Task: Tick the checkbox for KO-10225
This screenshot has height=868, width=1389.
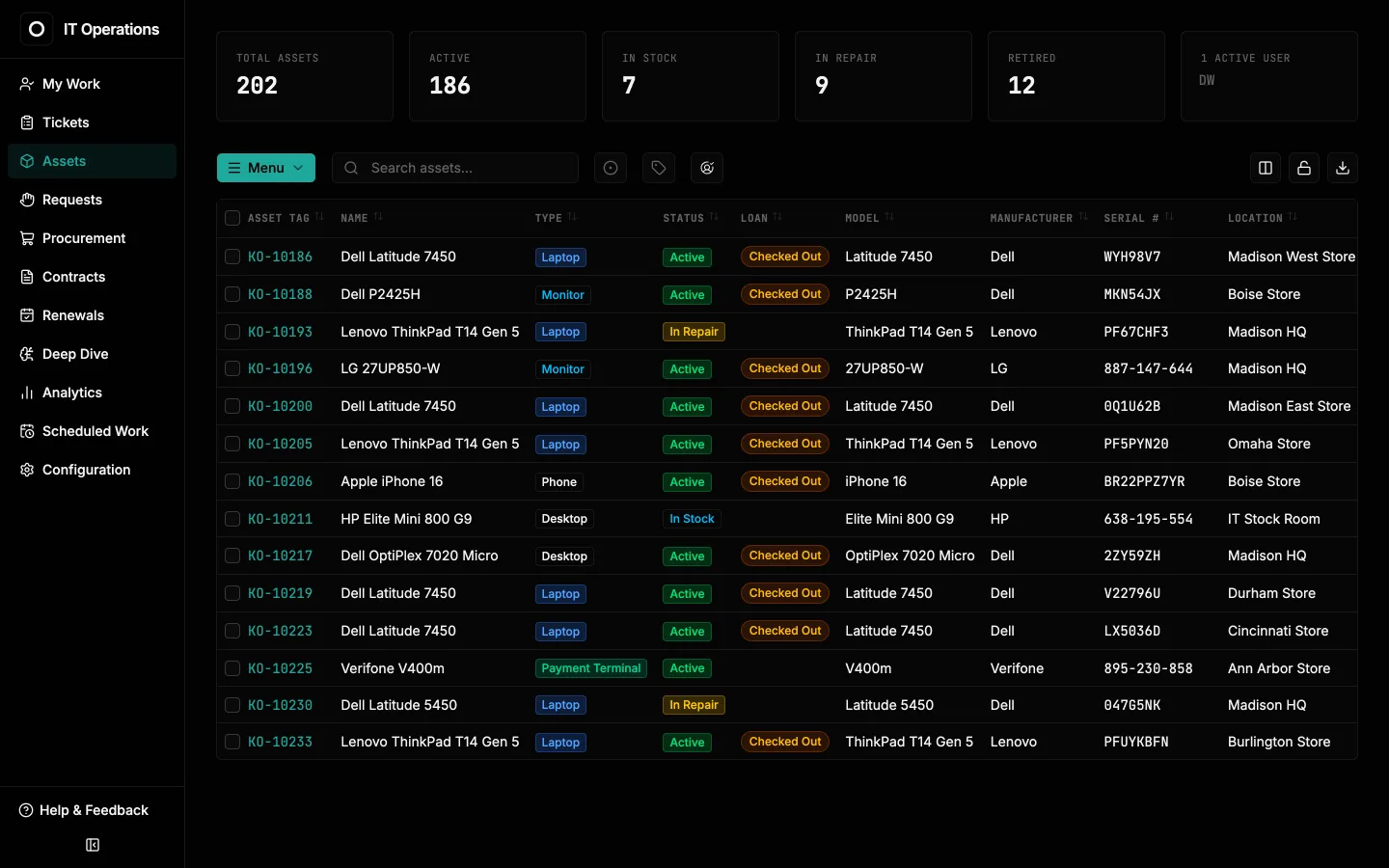Action: (232, 668)
